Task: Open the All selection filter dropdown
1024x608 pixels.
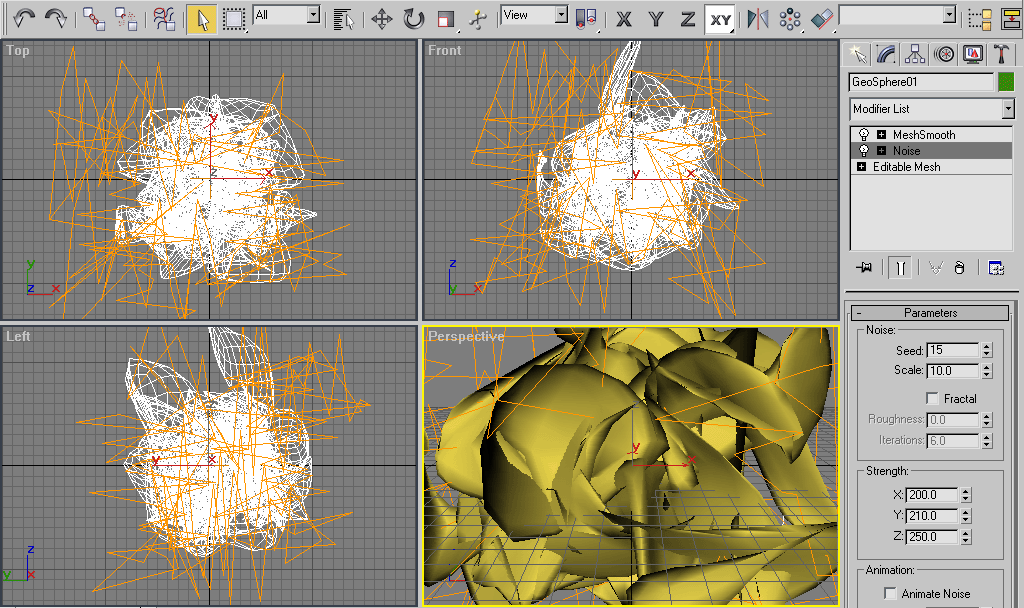Action: pyautogui.click(x=313, y=15)
